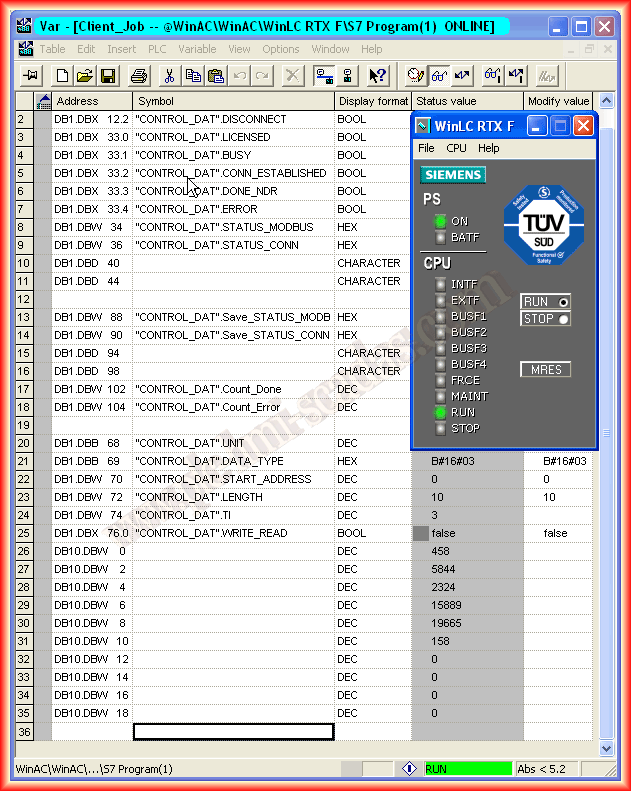Click the context Help arrow icon
631x791 pixels.
(x=377, y=75)
